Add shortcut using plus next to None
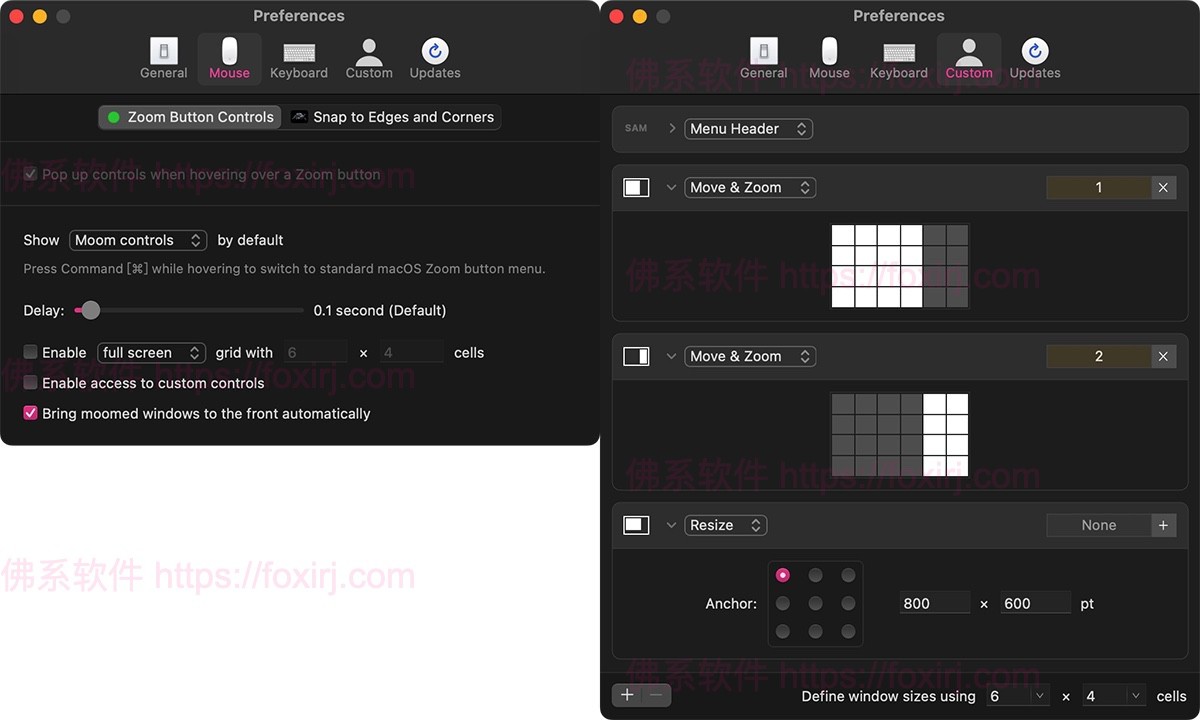 (x=1162, y=526)
